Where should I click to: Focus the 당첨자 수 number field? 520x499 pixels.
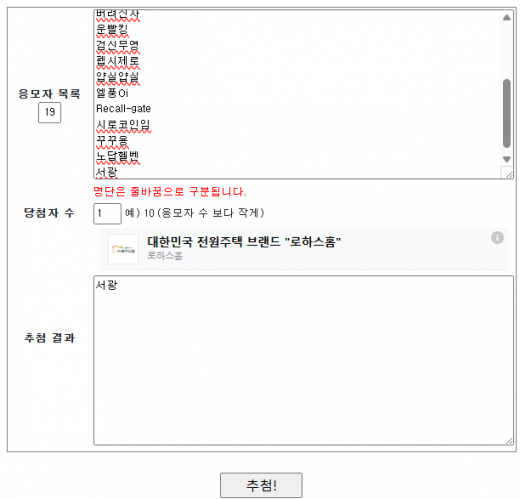[107, 213]
